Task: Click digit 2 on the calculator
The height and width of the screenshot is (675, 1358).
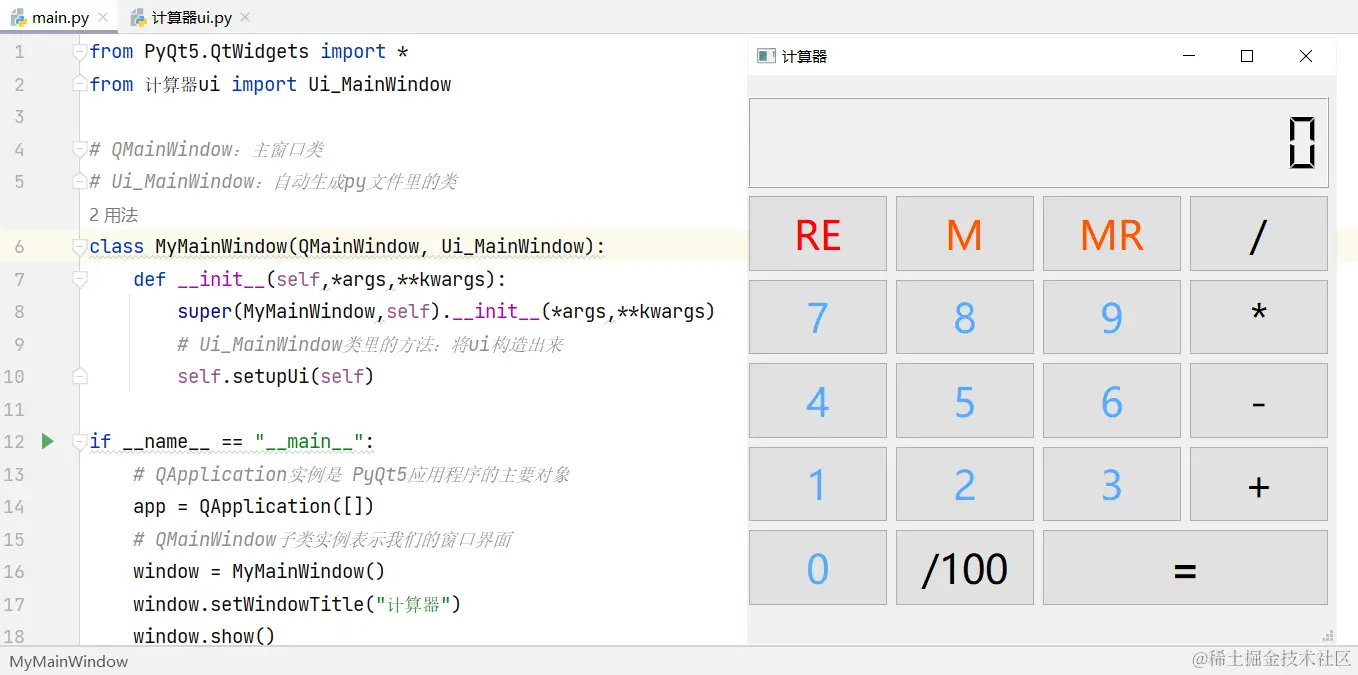Action: click(964, 484)
